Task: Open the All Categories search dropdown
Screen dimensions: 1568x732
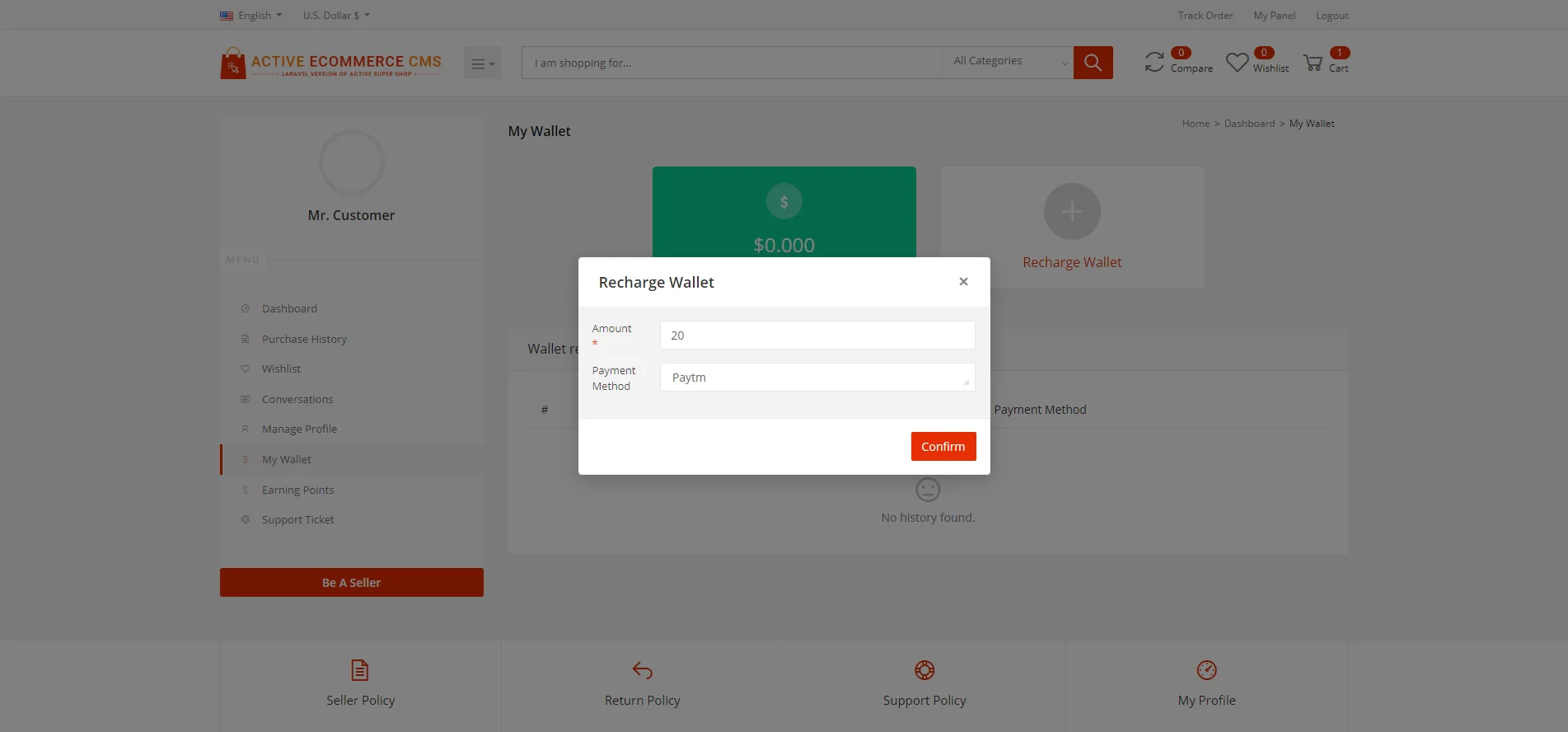Action: click(1007, 63)
